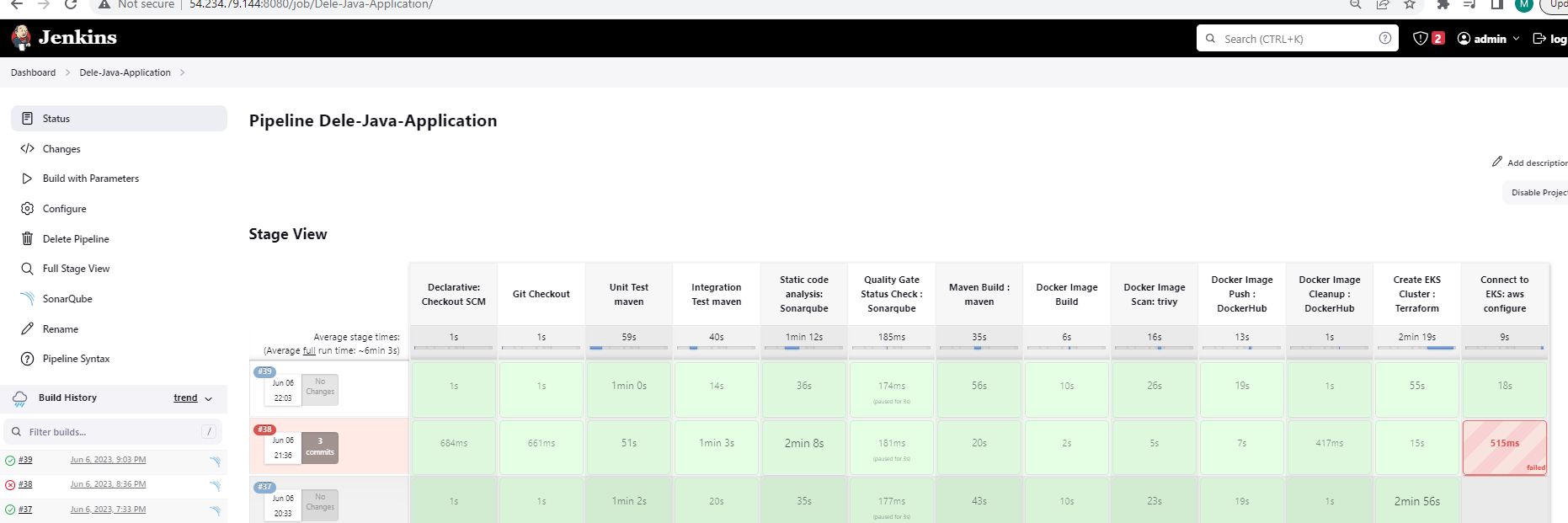This screenshot has height=523, width=1568.
Task: Click No Changes box on build #39
Action: click(320, 389)
